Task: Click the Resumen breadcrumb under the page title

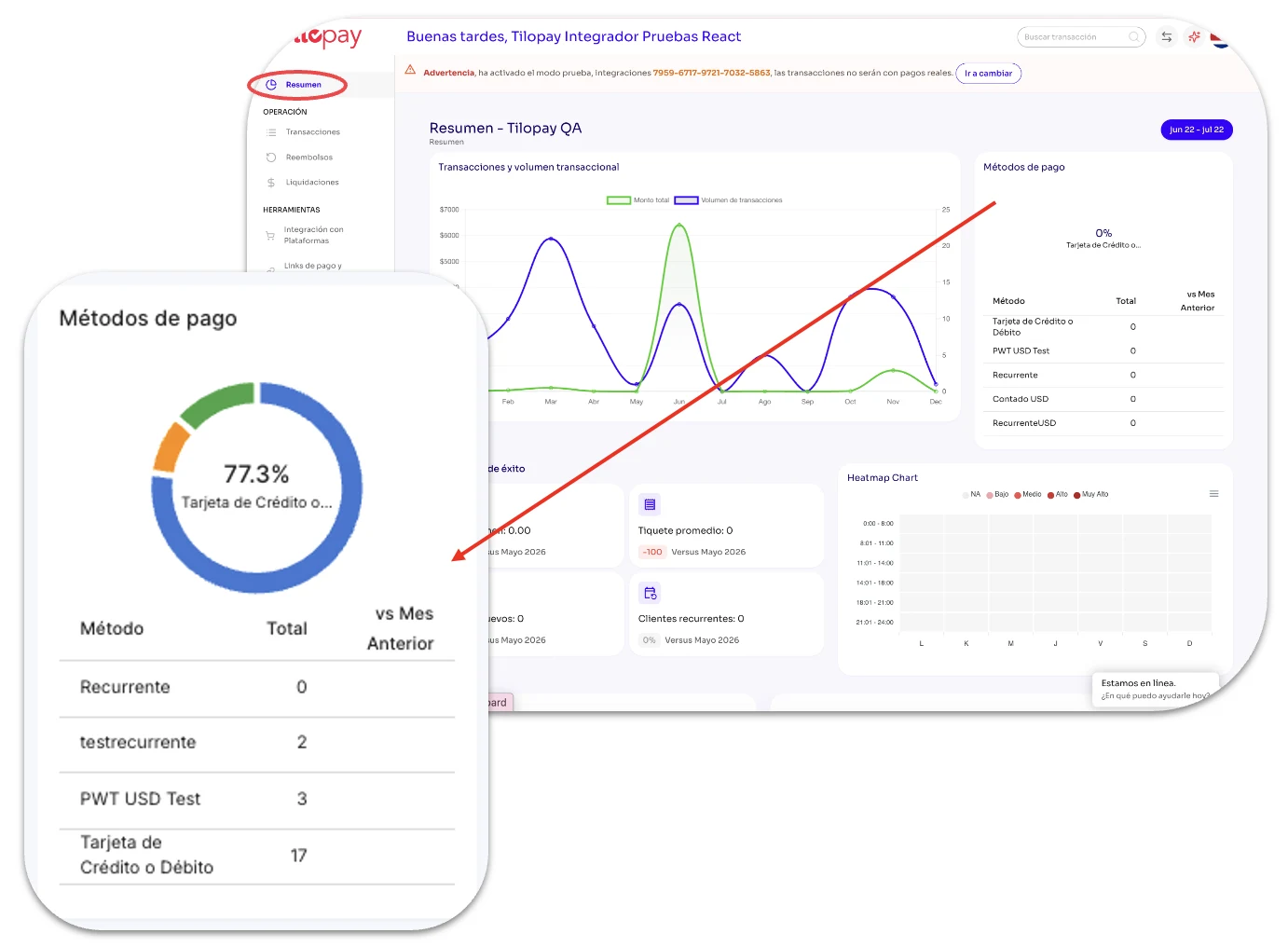Action: point(446,143)
